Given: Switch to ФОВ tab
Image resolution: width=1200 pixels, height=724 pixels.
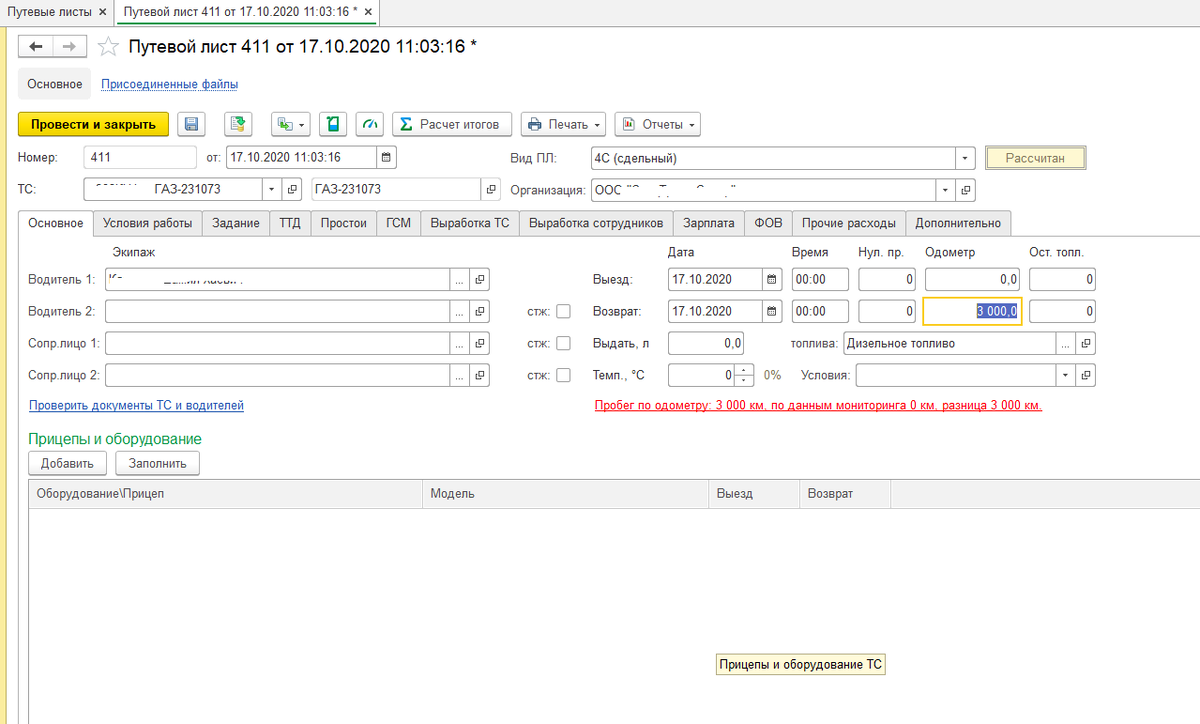Looking at the screenshot, I should [769, 223].
